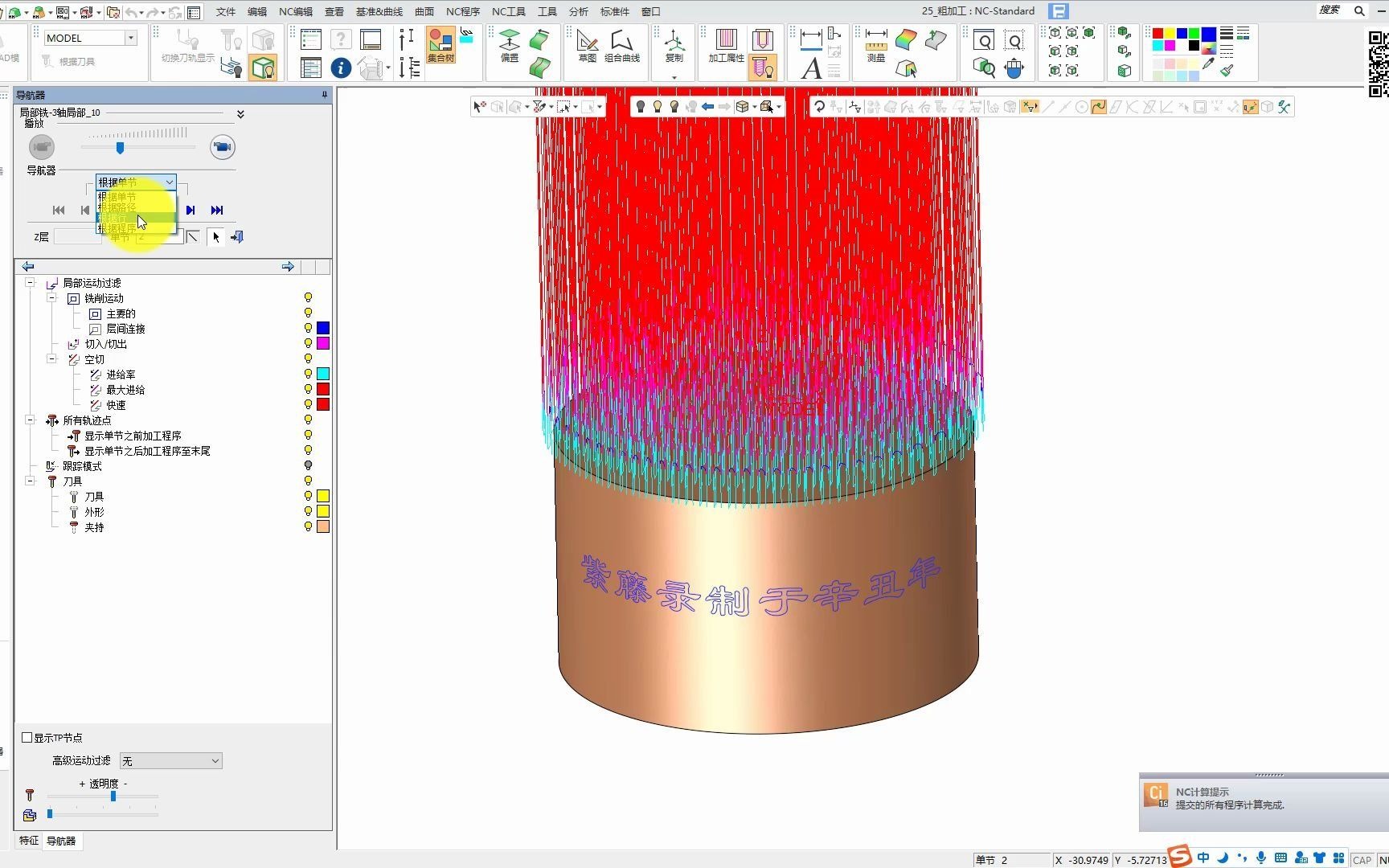This screenshot has width=1389, height=868.
Task: Jump to last step in navigator
Action: (217, 211)
